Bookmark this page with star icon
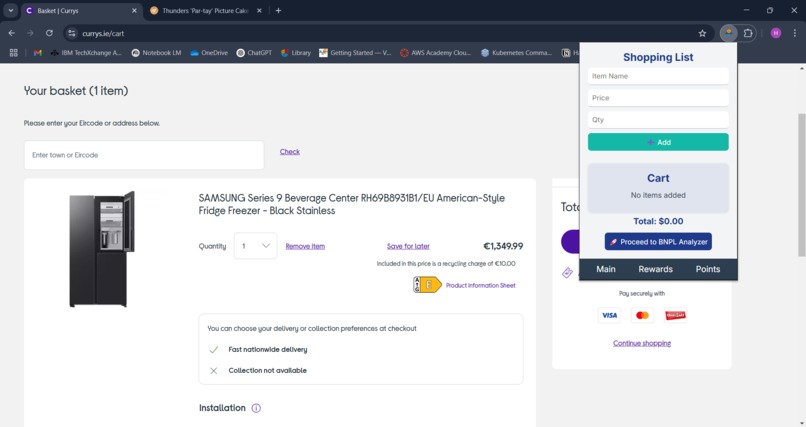This screenshot has width=806, height=427. click(x=702, y=33)
